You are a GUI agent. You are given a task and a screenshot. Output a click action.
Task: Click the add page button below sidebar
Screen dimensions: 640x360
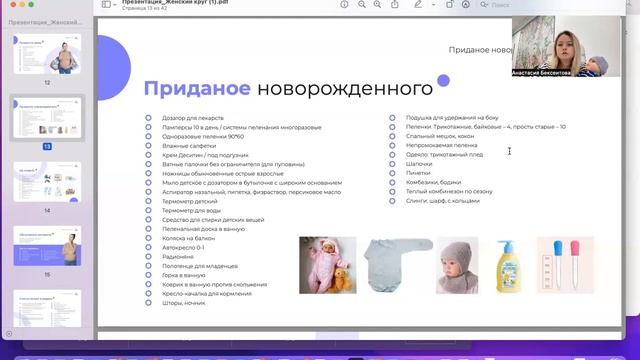pyautogui.click(x=9, y=334)
